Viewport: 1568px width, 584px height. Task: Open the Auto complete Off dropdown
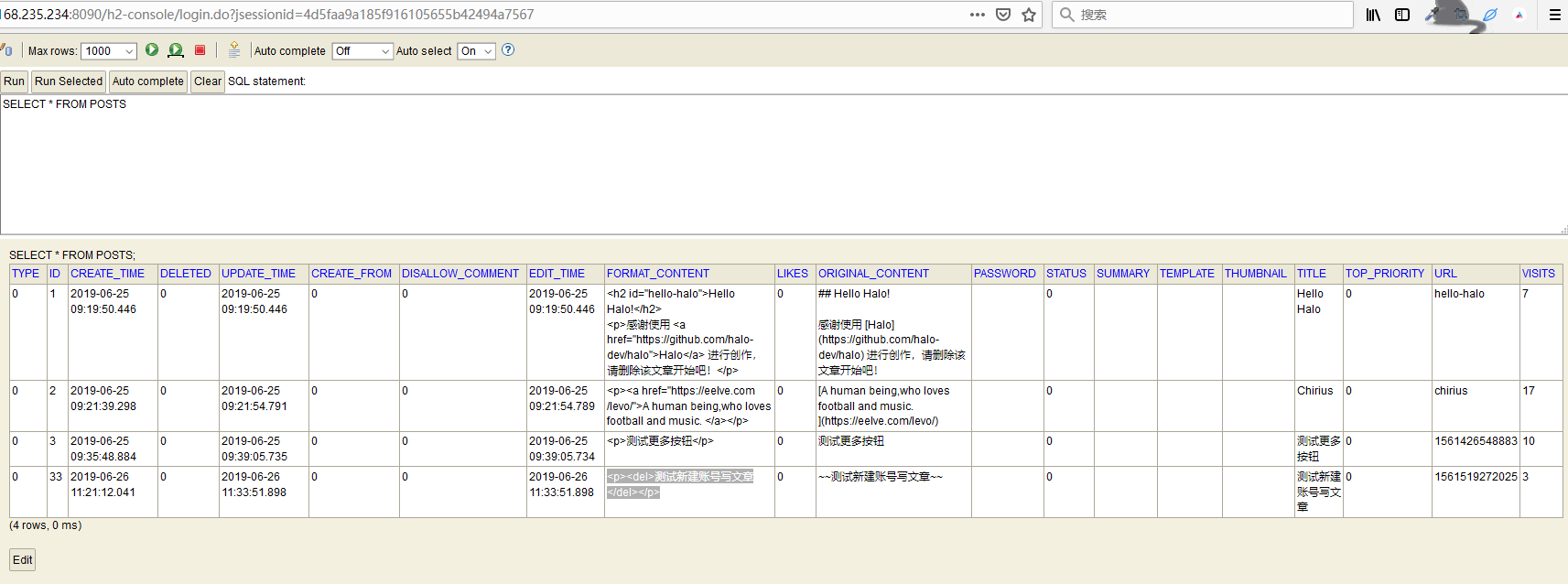pos(362,51)
